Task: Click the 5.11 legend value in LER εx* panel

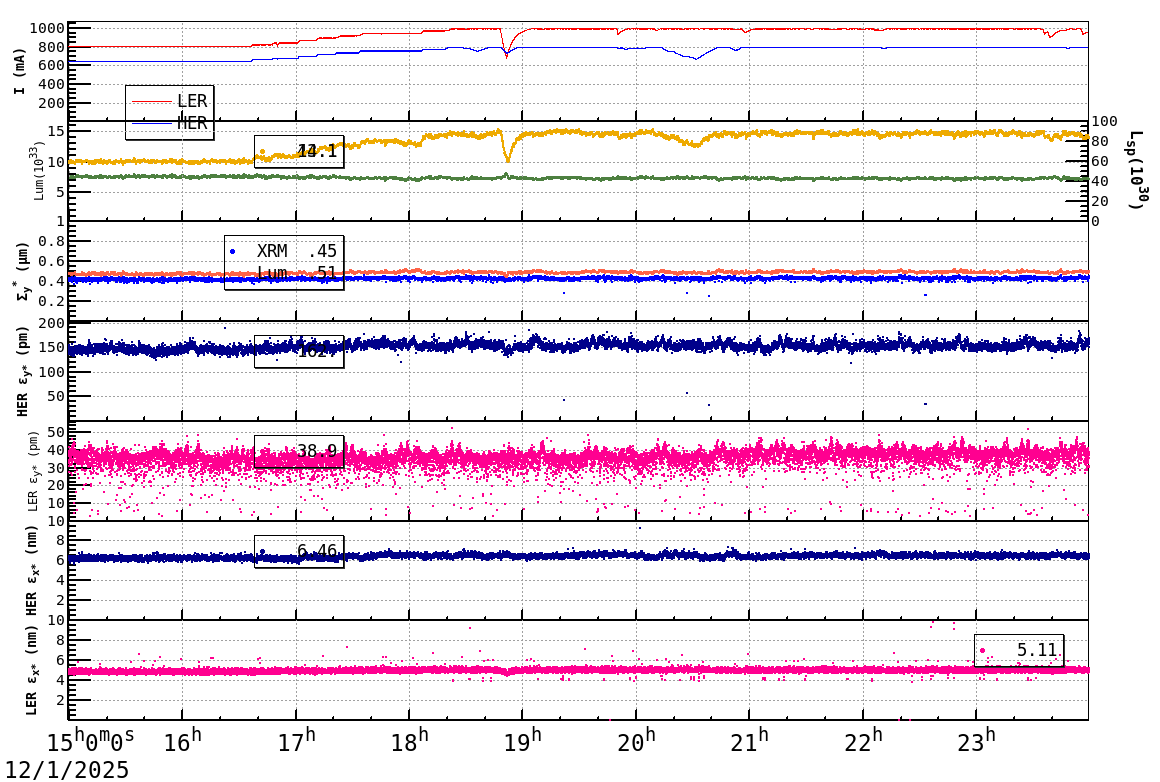Action: click(1036, 650)
